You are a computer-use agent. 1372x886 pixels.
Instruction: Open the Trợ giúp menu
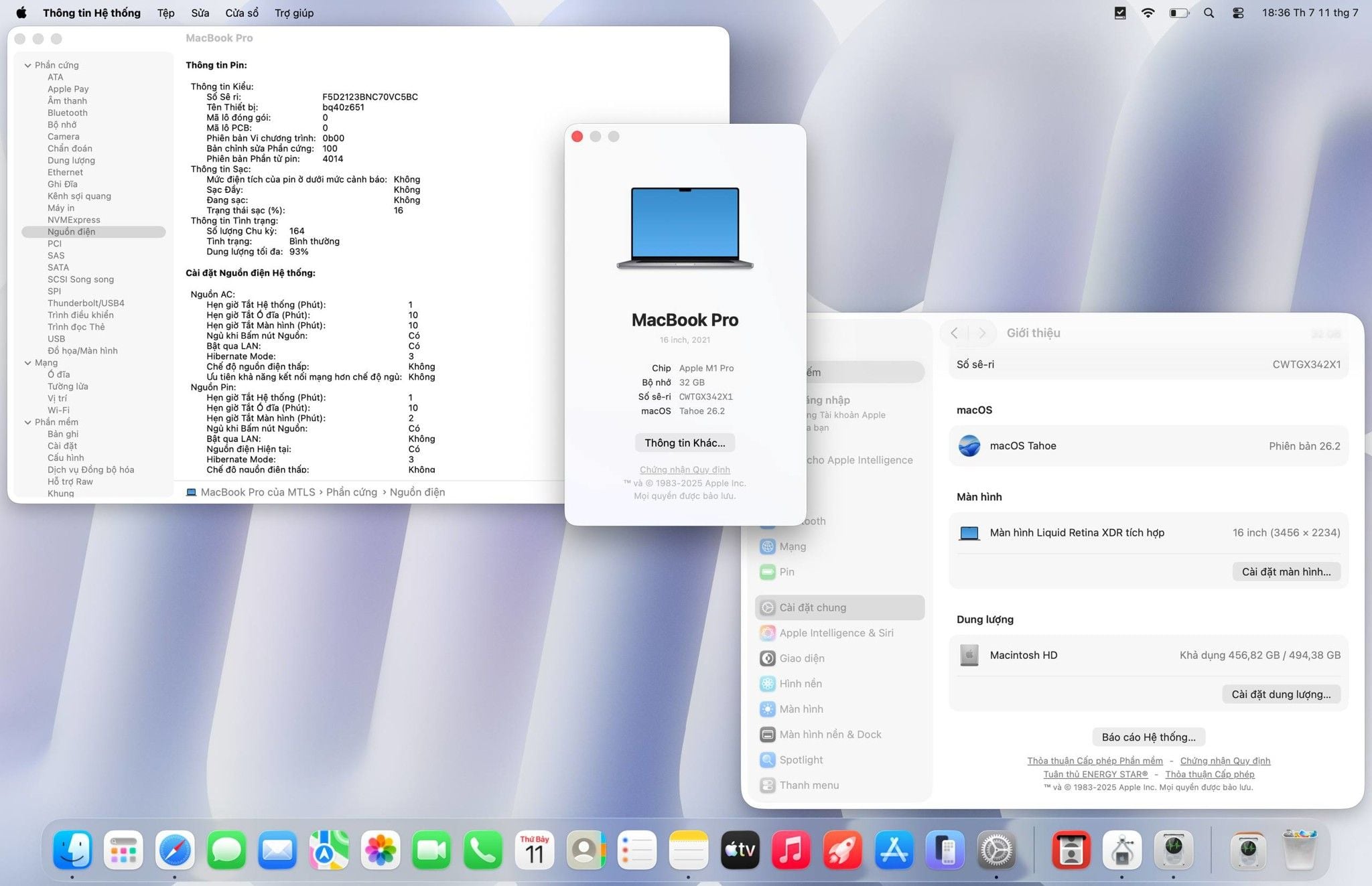[x=294, y=13]
